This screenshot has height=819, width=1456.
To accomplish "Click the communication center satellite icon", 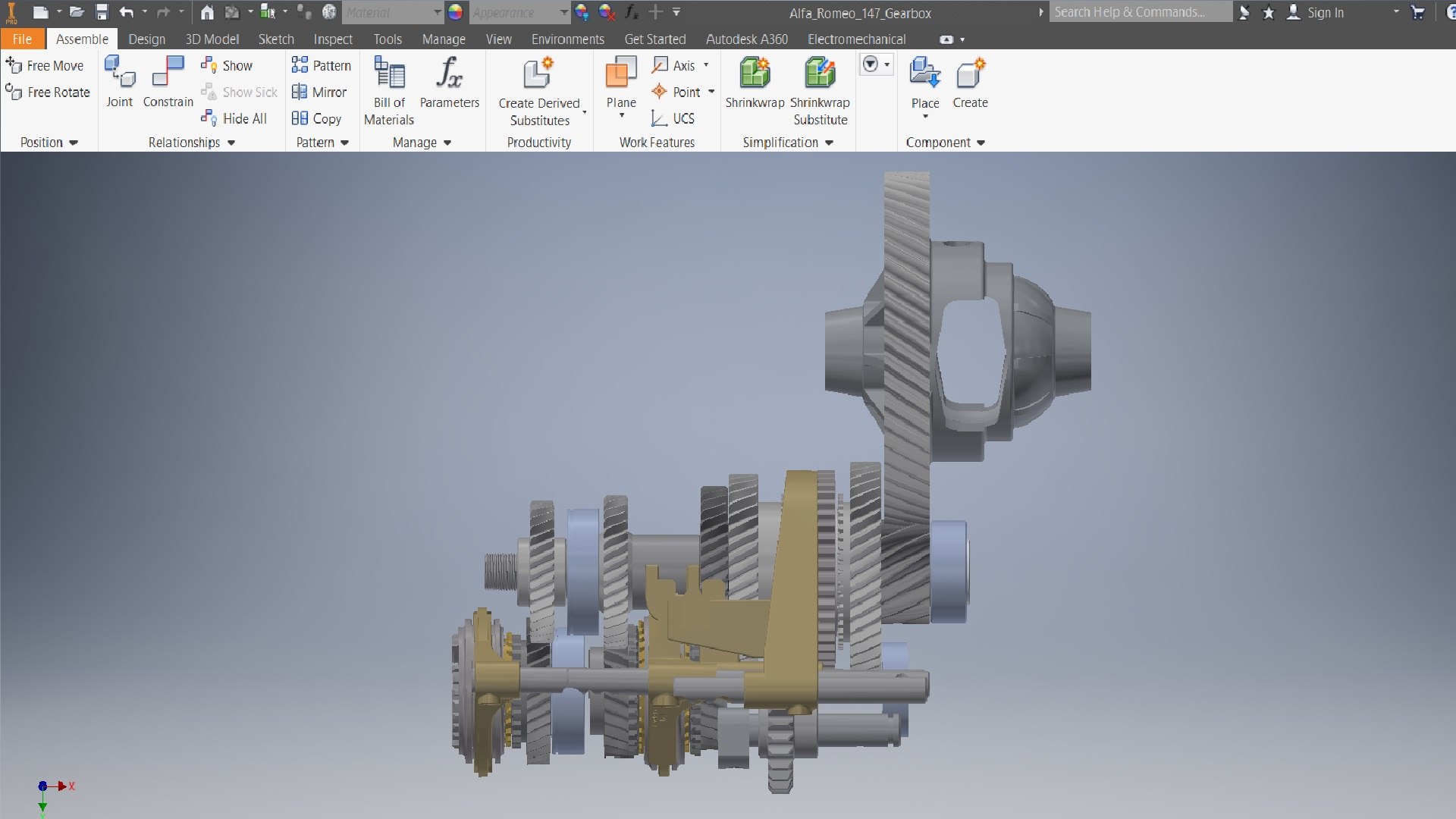I will click(x=1244, y=12).
